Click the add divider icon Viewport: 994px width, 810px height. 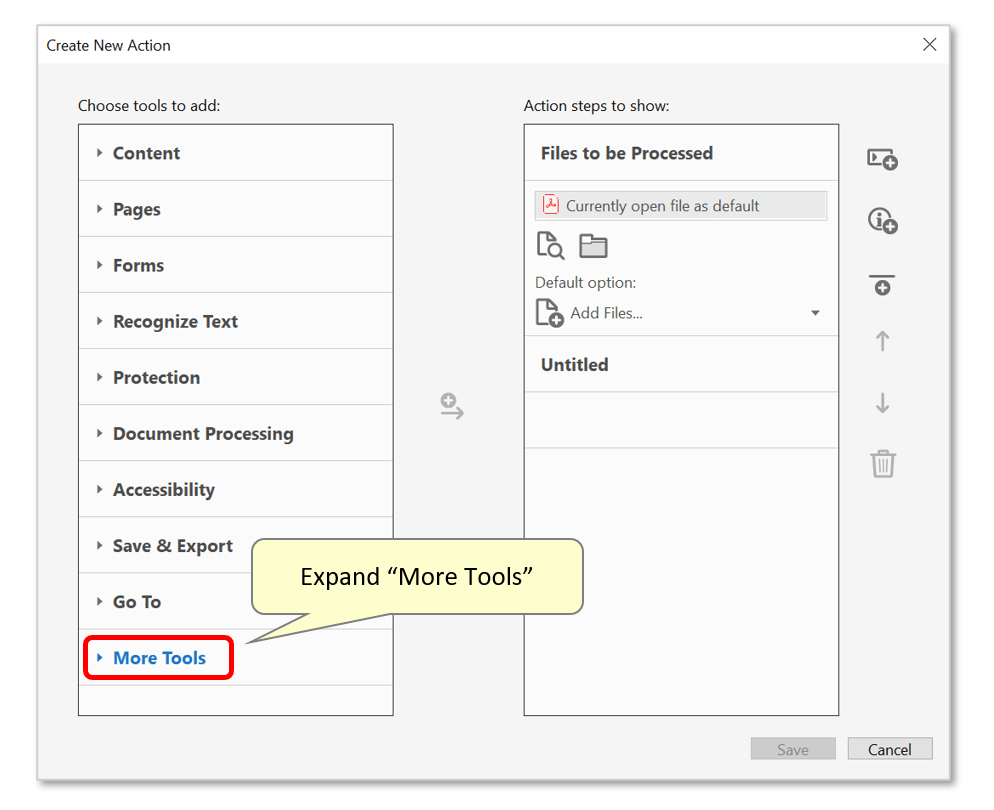[882, 285]
